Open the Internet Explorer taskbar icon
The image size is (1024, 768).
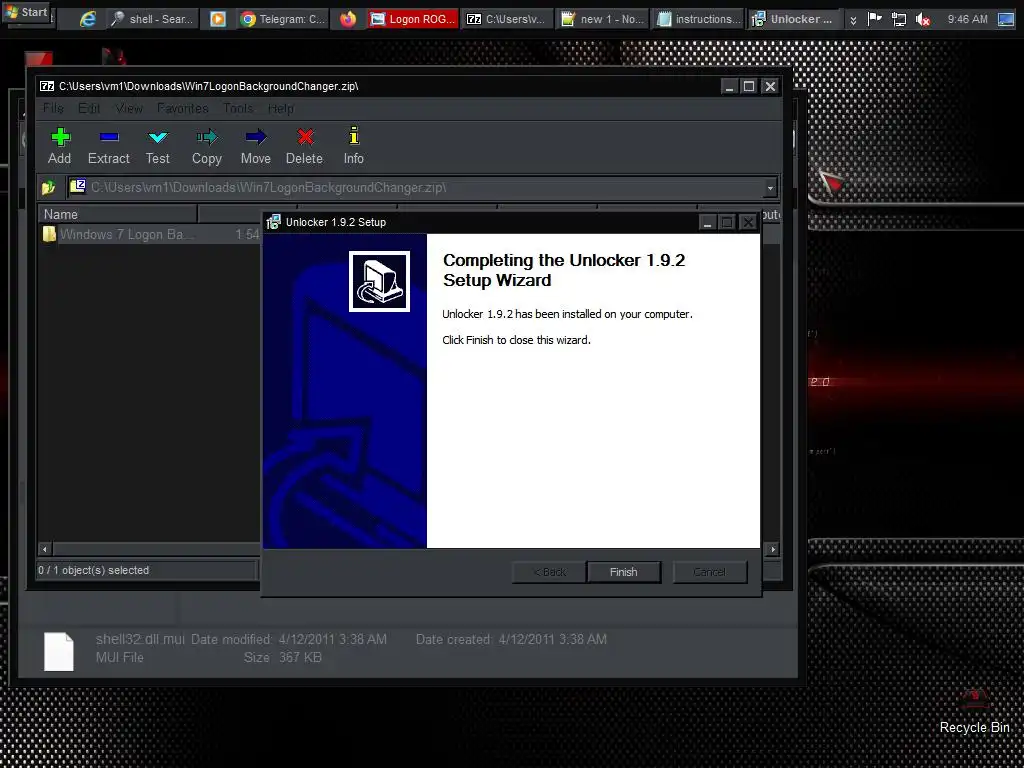point(88,19)
